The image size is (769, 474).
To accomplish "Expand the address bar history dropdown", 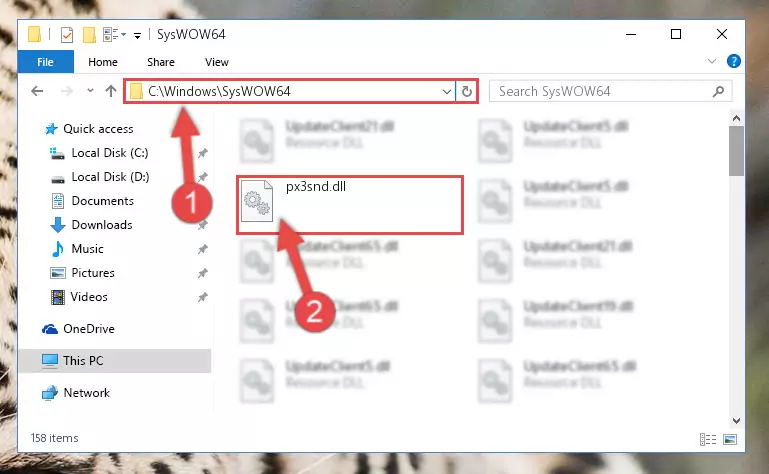I will 447,91.
